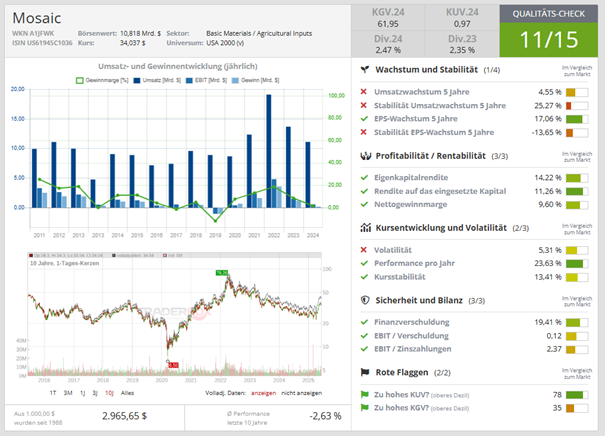Click the red X beside Umsatzwachstum 5 Jahre
Screen dimensions: 605x436
pyautogui.click(x=363, y=92)
